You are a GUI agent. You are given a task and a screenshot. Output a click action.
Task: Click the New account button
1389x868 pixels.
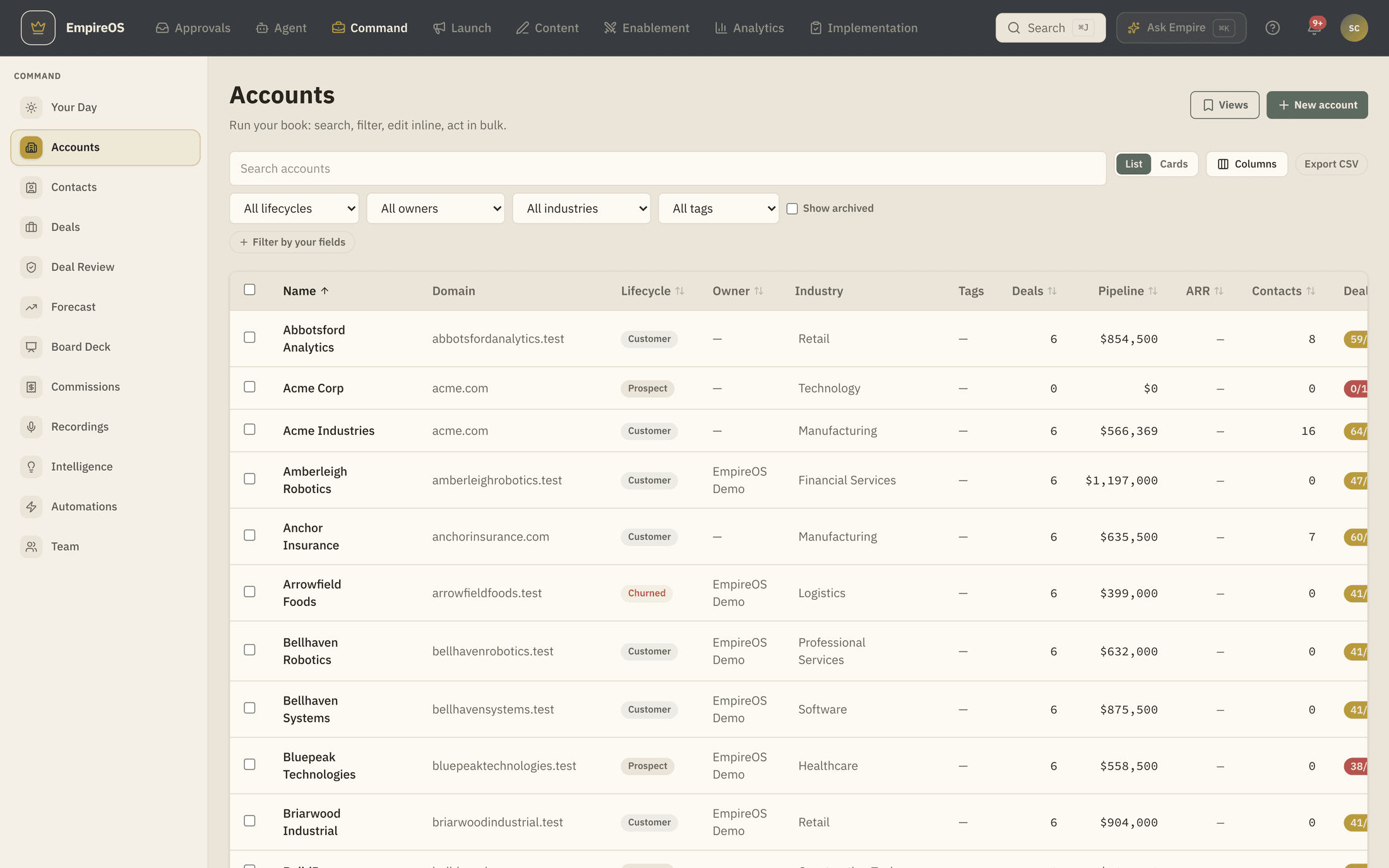point(1317,105)
